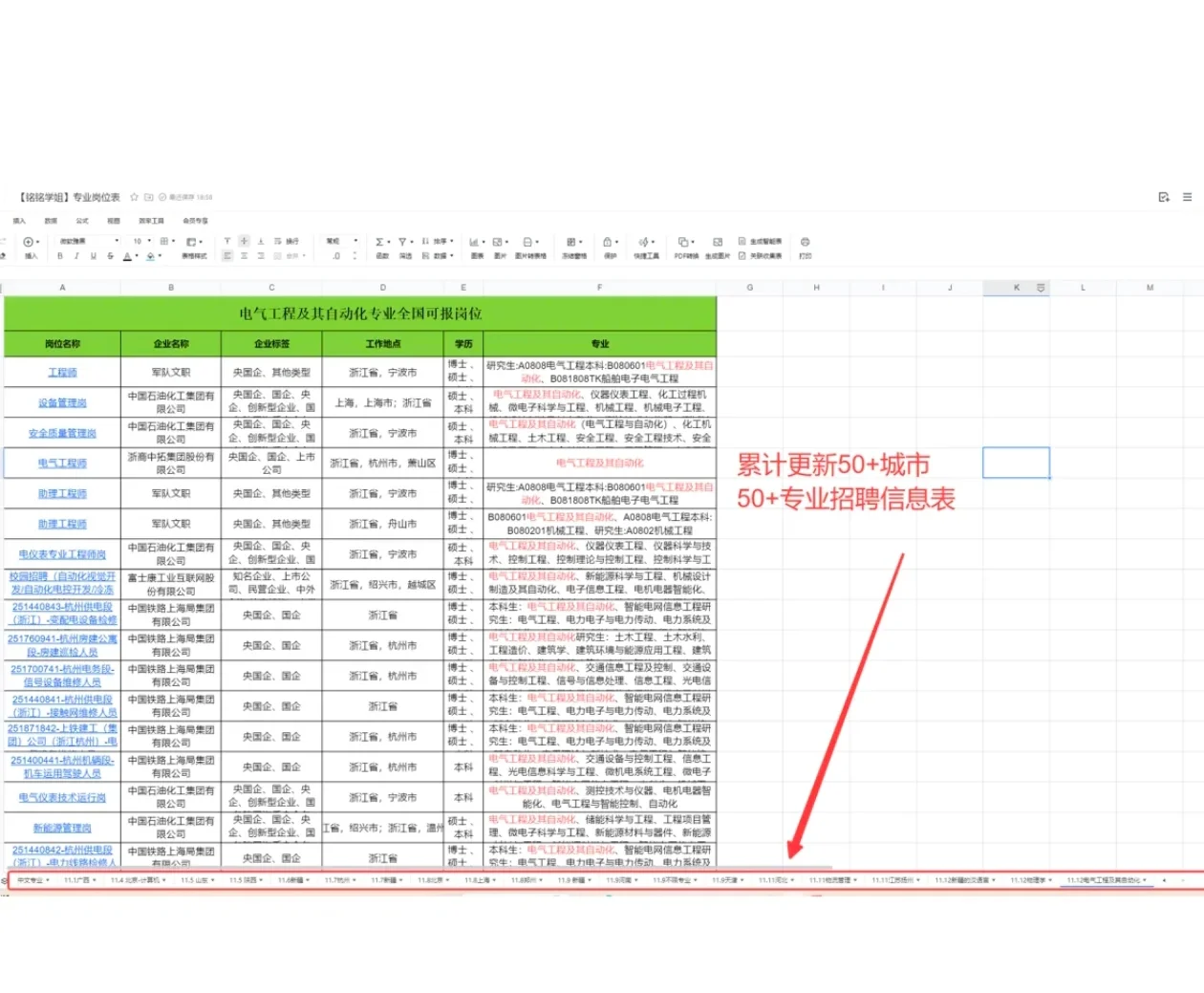This screenshot has width=1204, height=993.
Task: Click the edit/share icon at top right
Action: coord(1163,197)
